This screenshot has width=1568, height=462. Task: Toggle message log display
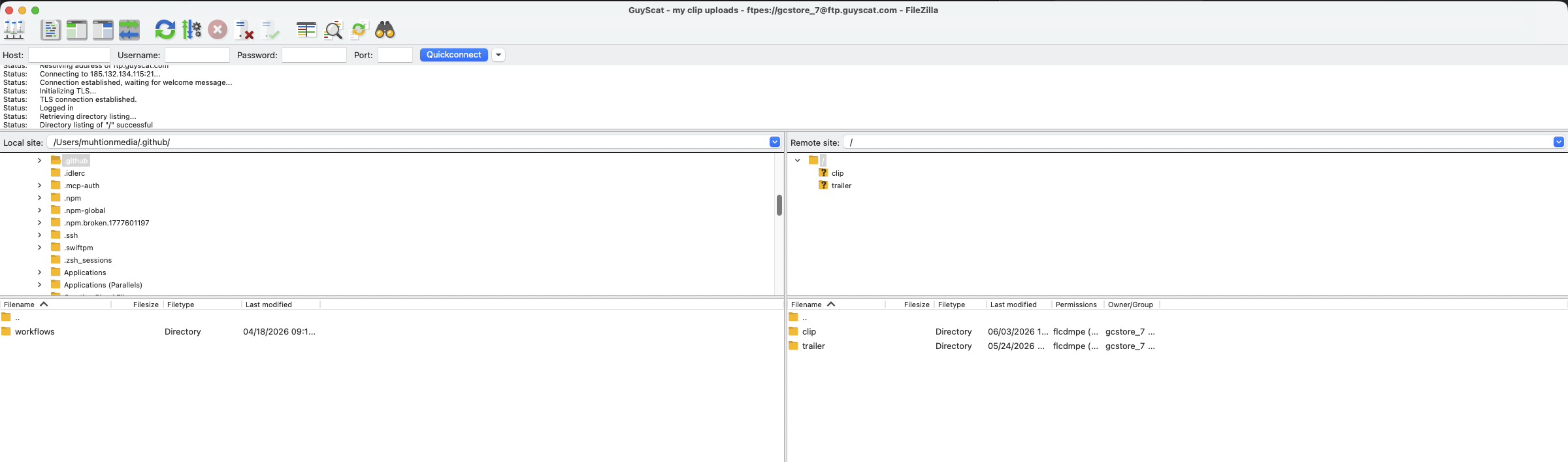click(x=50, y=29)
